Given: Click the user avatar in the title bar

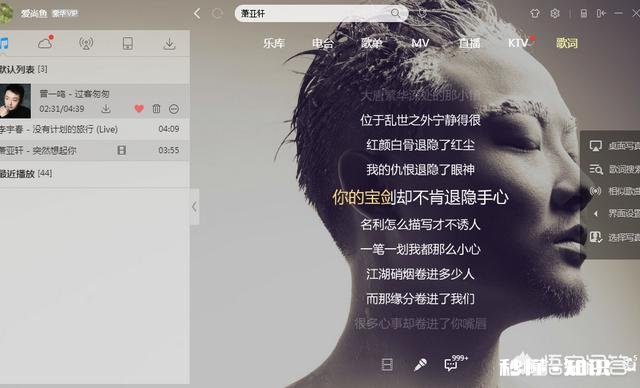Looking at the screenshot, I should [6, 13].
